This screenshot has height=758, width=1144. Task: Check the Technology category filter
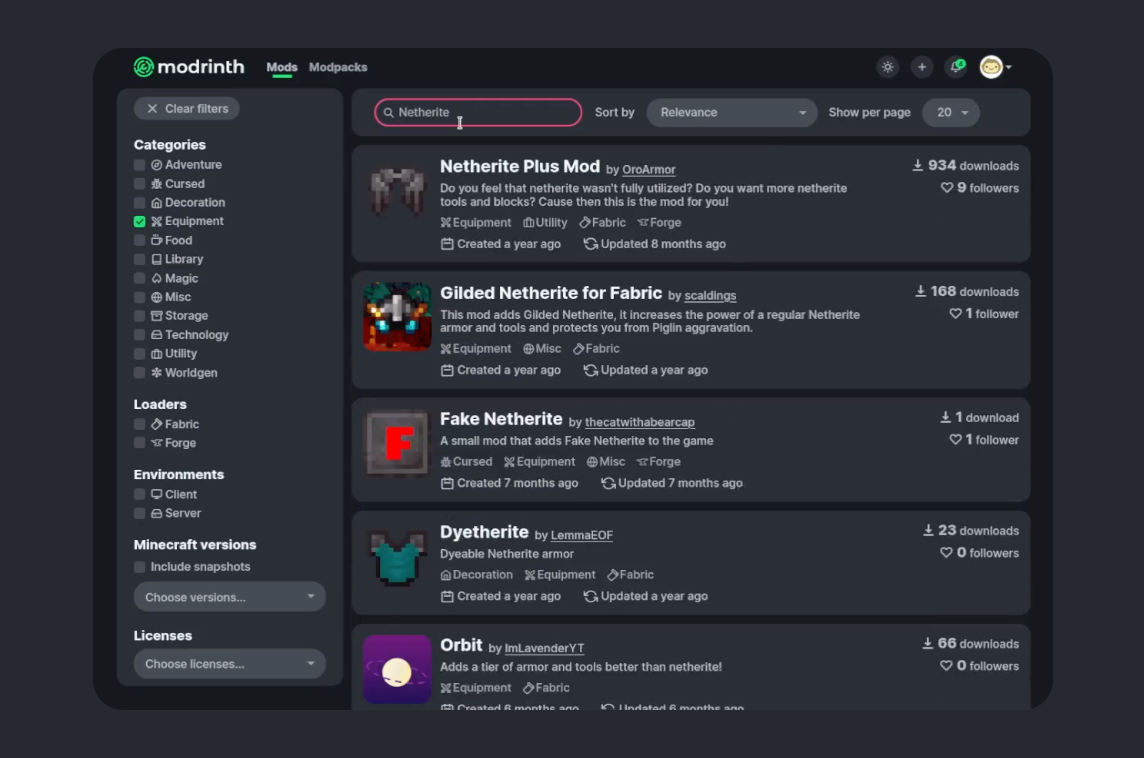(139, 335)
